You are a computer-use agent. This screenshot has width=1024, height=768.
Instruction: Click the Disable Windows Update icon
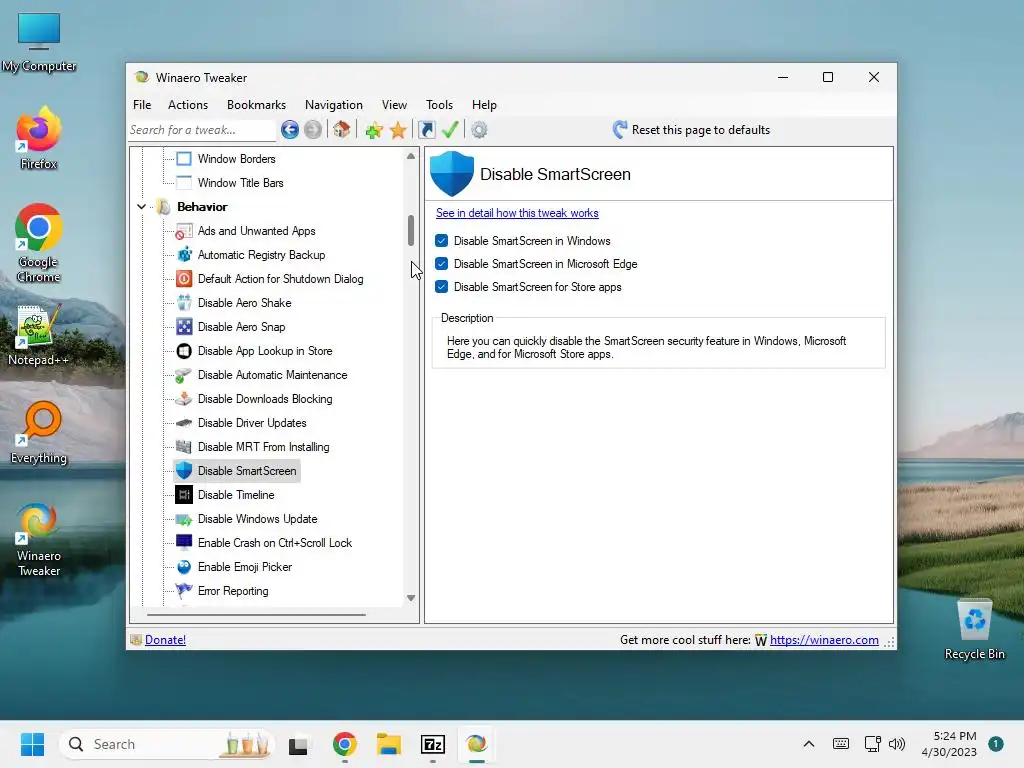(184, 519)
